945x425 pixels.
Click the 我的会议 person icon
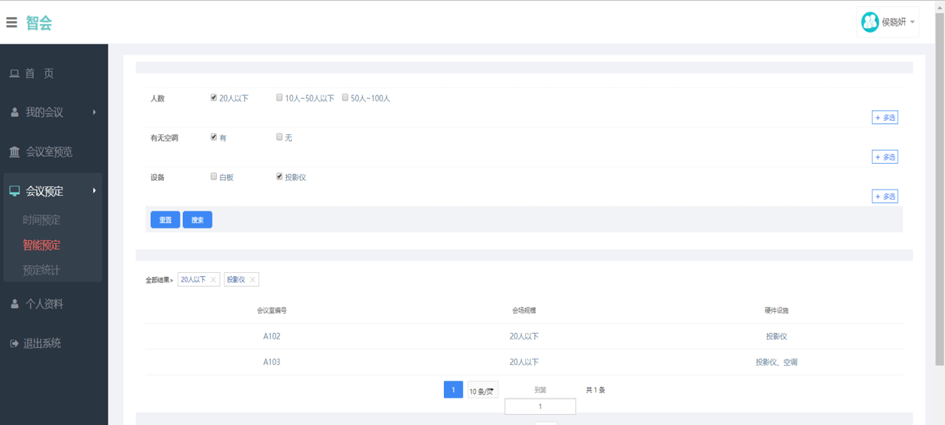(15, 113)
